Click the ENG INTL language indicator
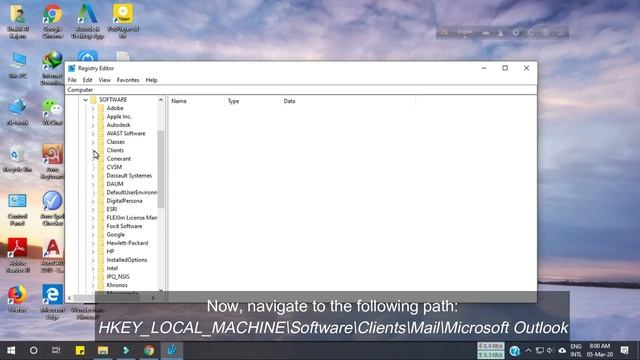 [576, 350]
